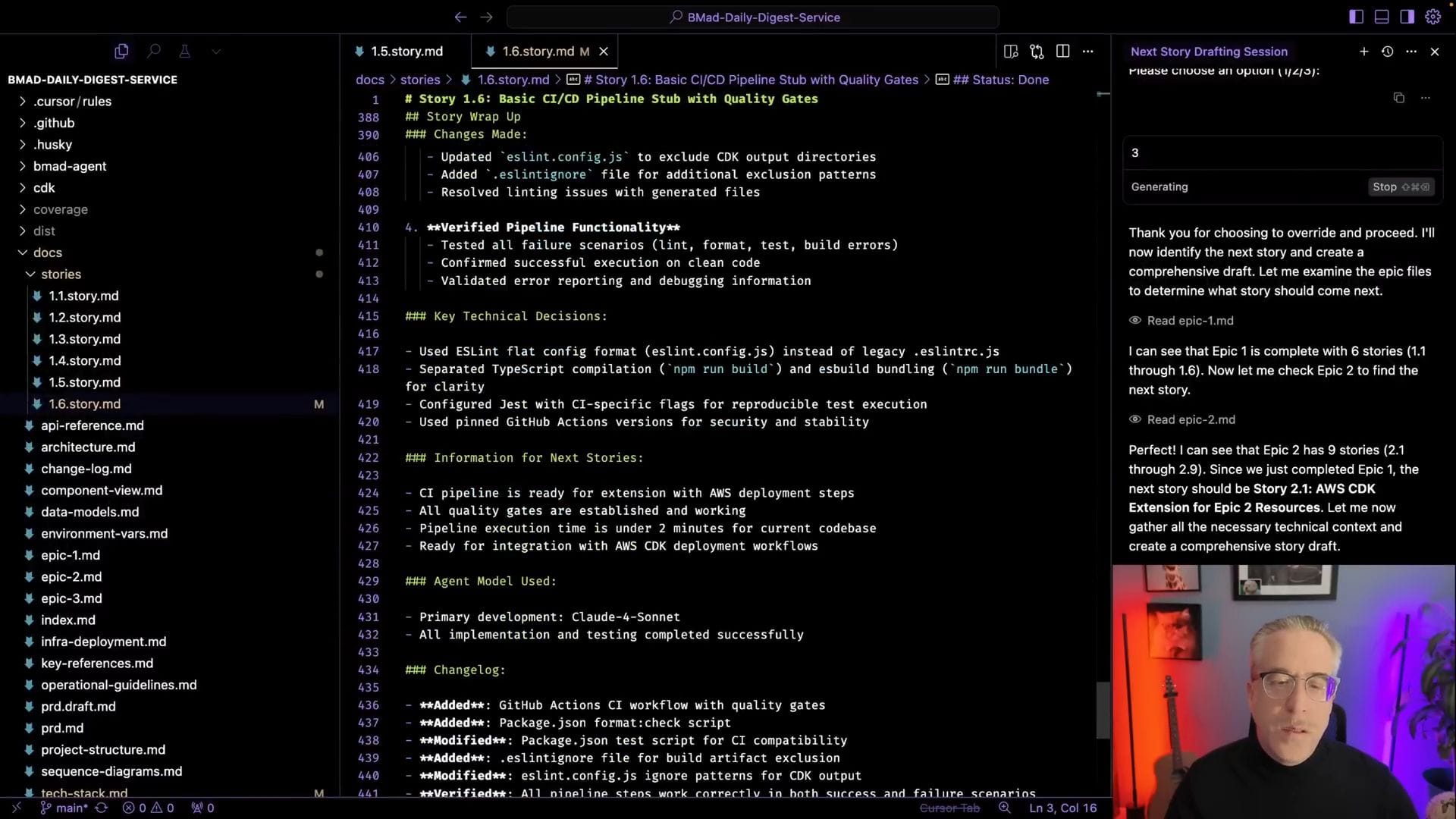The image size is (1456, 819).
Task: Open epic-2.md in the file tree
Action: (x=71, y=577)
